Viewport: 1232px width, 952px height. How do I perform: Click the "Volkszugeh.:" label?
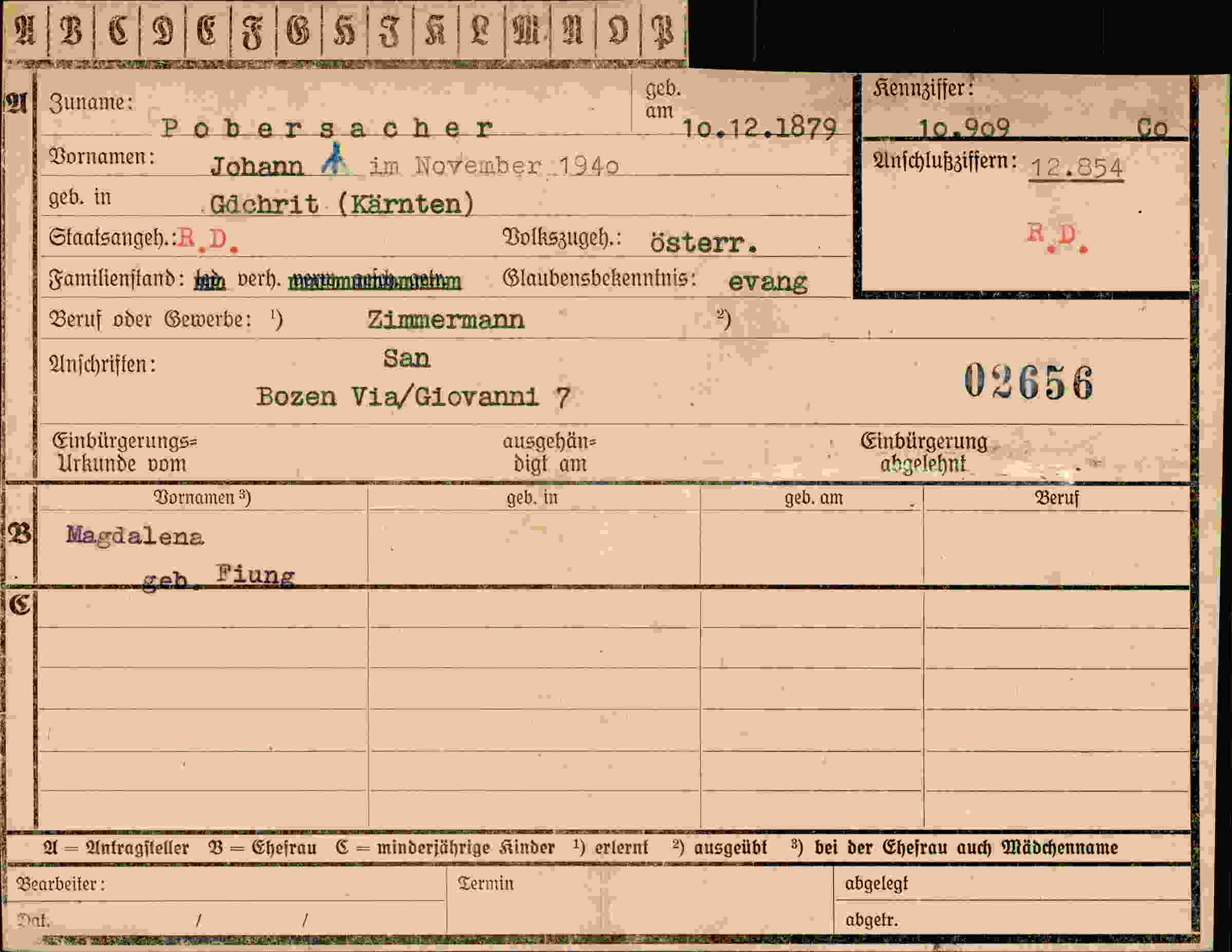pos(561,237)
